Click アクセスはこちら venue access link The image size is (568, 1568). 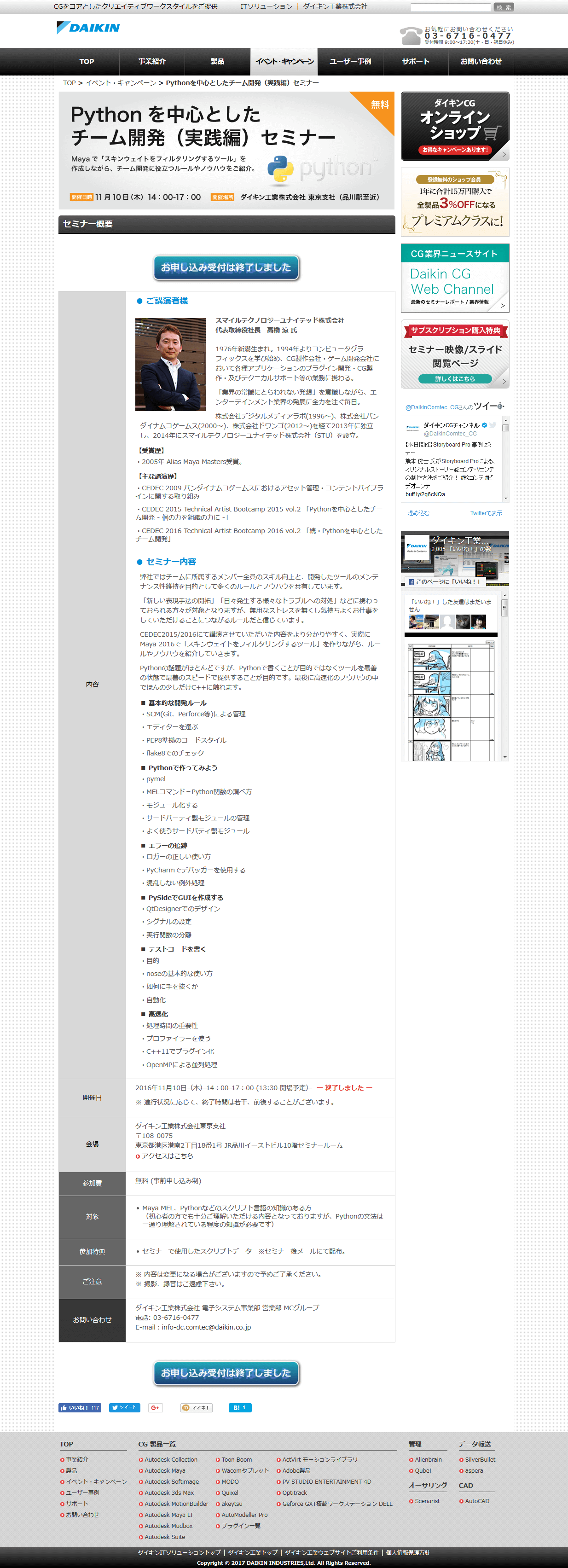167,1156
